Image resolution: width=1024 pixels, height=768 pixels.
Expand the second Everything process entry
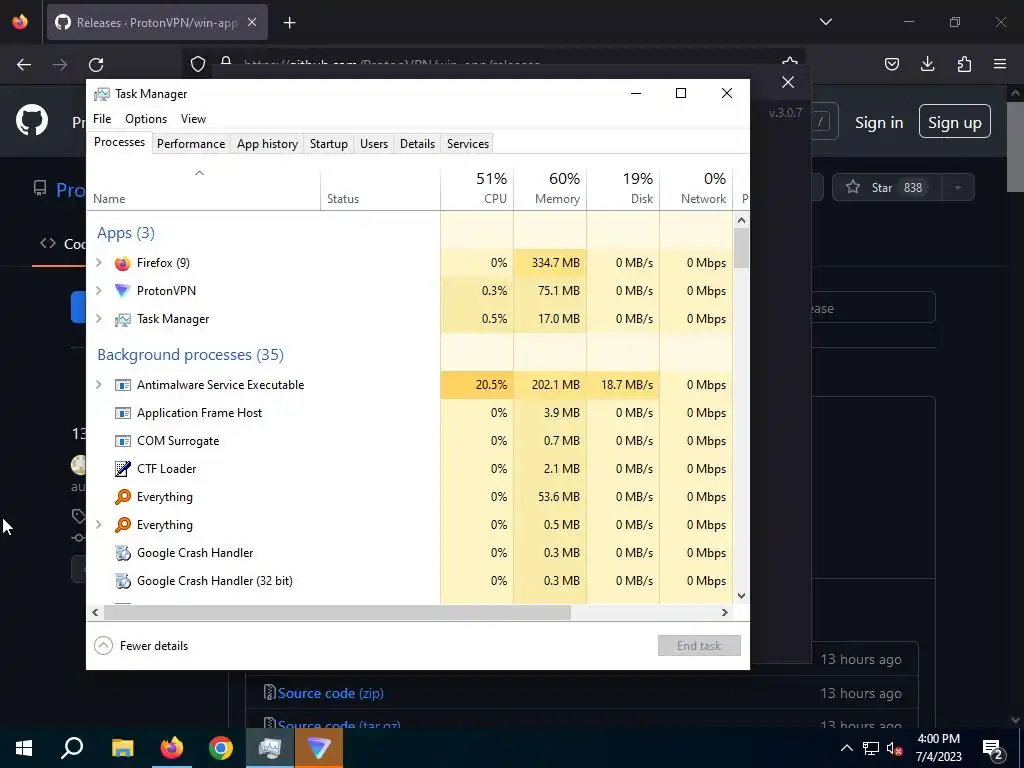pyautogui.click(x=99, y=524)
